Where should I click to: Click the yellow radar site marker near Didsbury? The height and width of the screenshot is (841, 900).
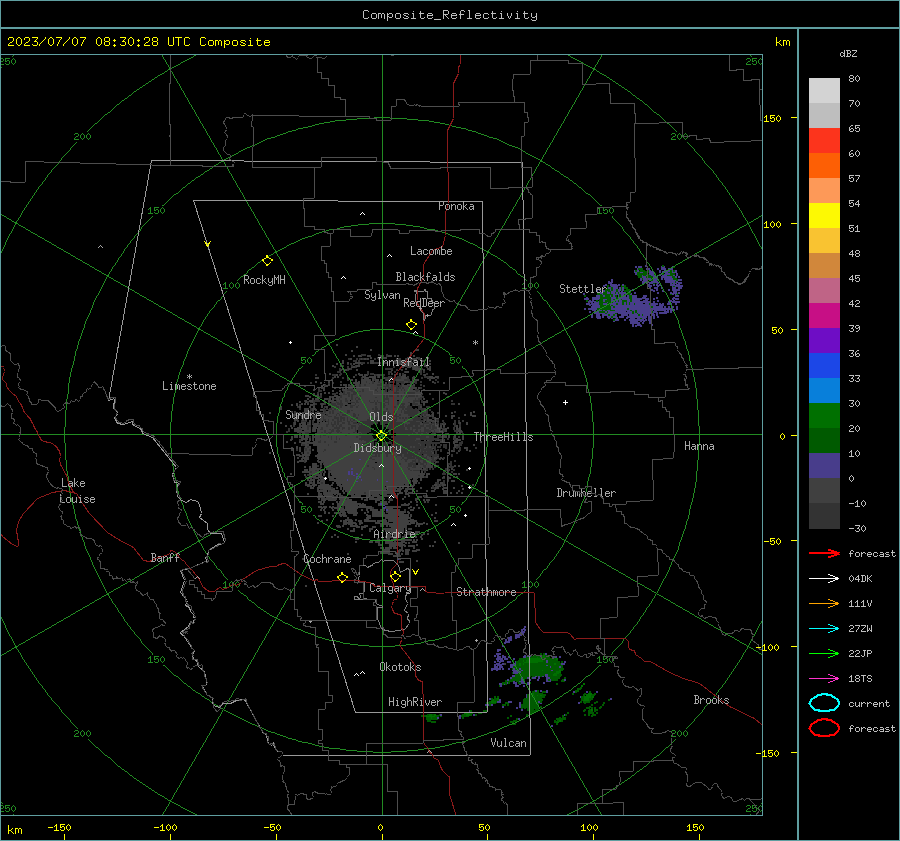(381, 436)
